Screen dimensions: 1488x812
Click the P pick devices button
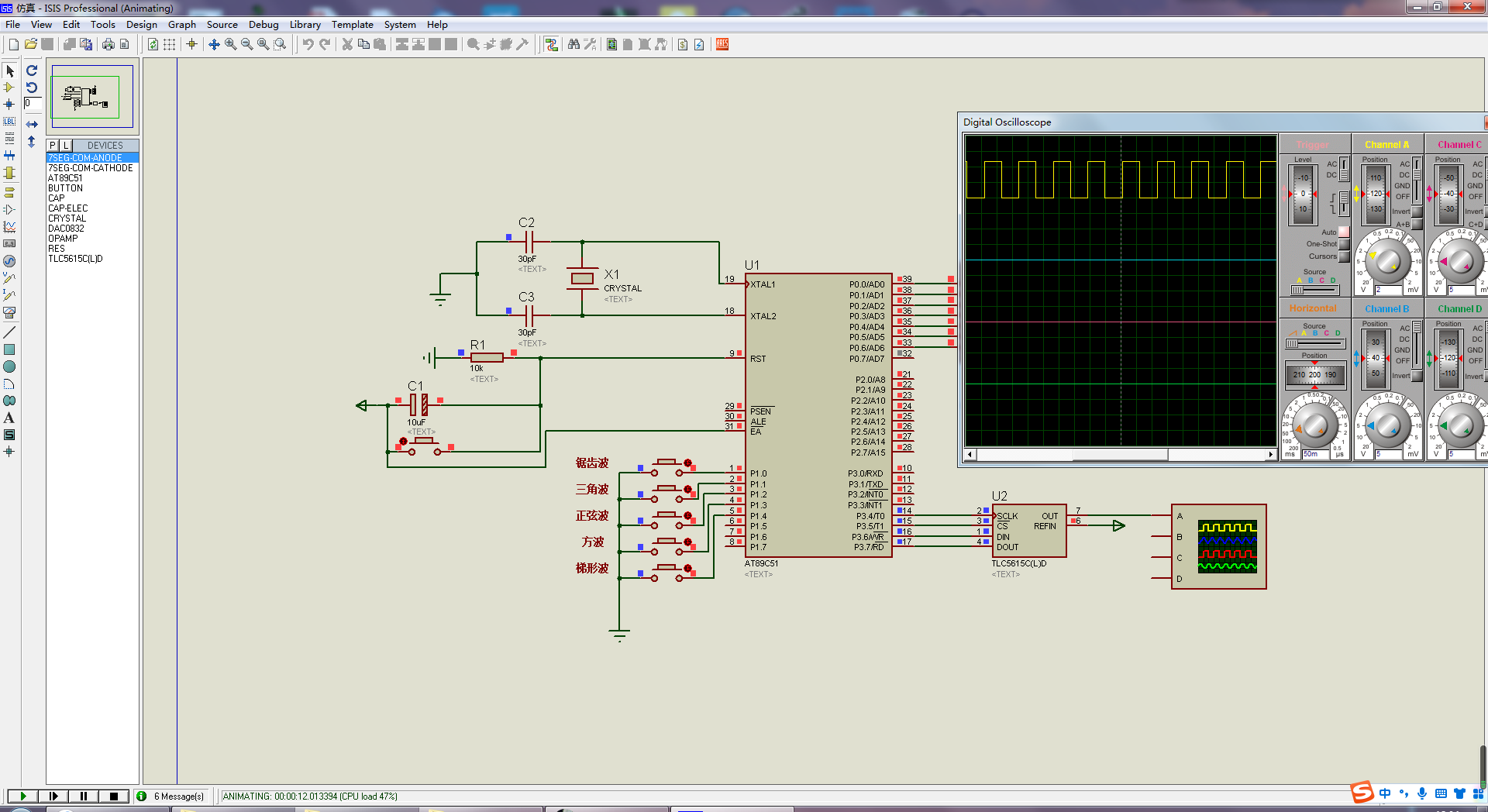(53, 145)
